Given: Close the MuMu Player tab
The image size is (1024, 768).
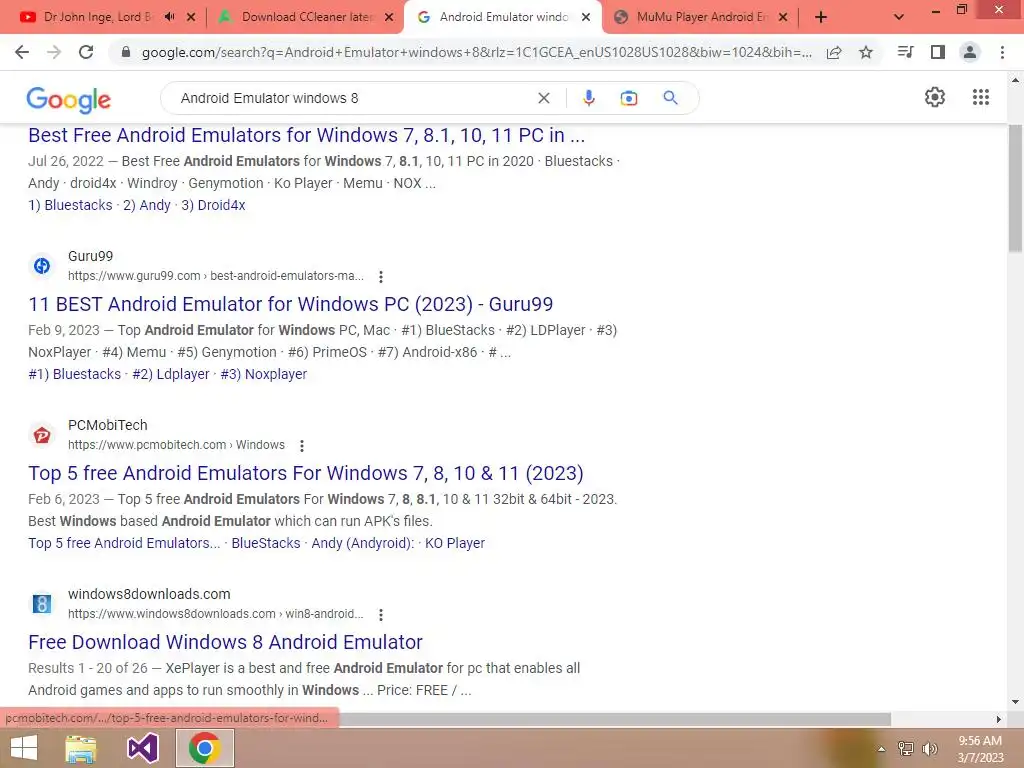Looking at the screenshot, I should tap(784, 18).
